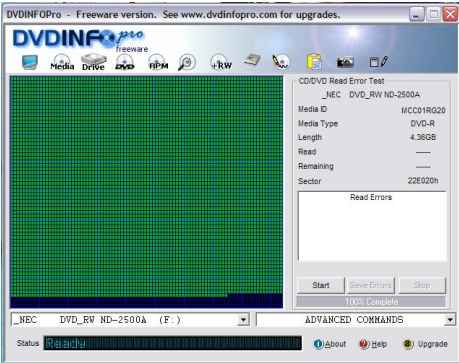This screenshot has height=363, width=459.
Task: Click inside the Read Errors list box
Action: click(372, 227)
